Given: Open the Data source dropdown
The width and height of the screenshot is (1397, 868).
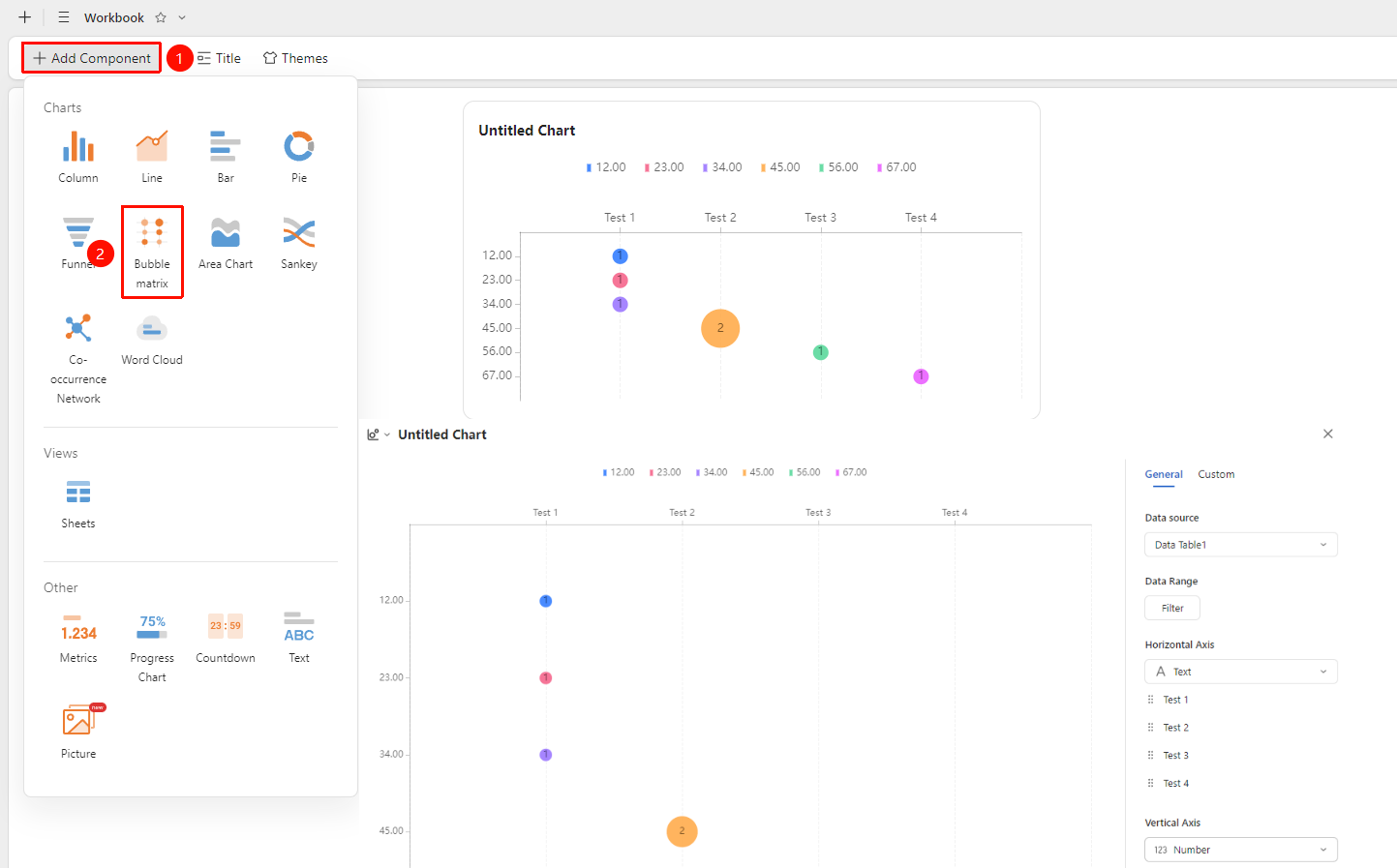Looking at the screenshot, I should pos(1241,545).
